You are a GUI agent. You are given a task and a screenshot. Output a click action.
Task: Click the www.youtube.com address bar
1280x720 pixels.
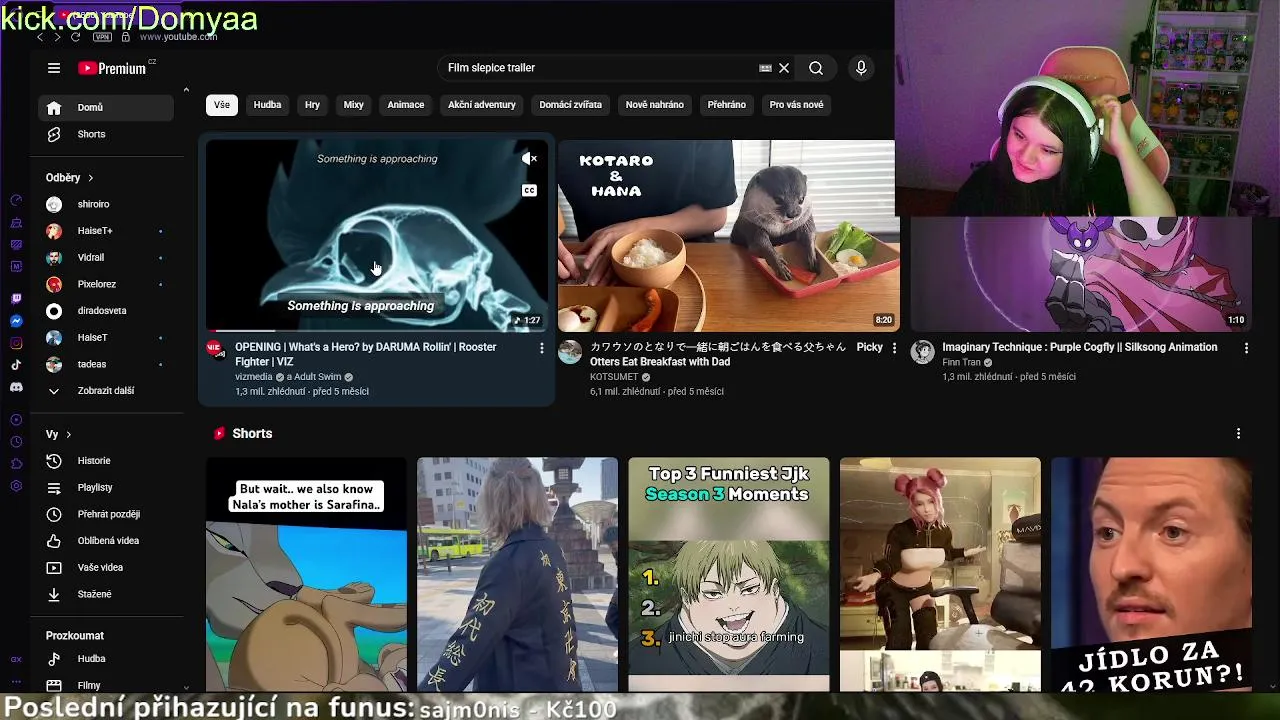[x=178, y=37]
